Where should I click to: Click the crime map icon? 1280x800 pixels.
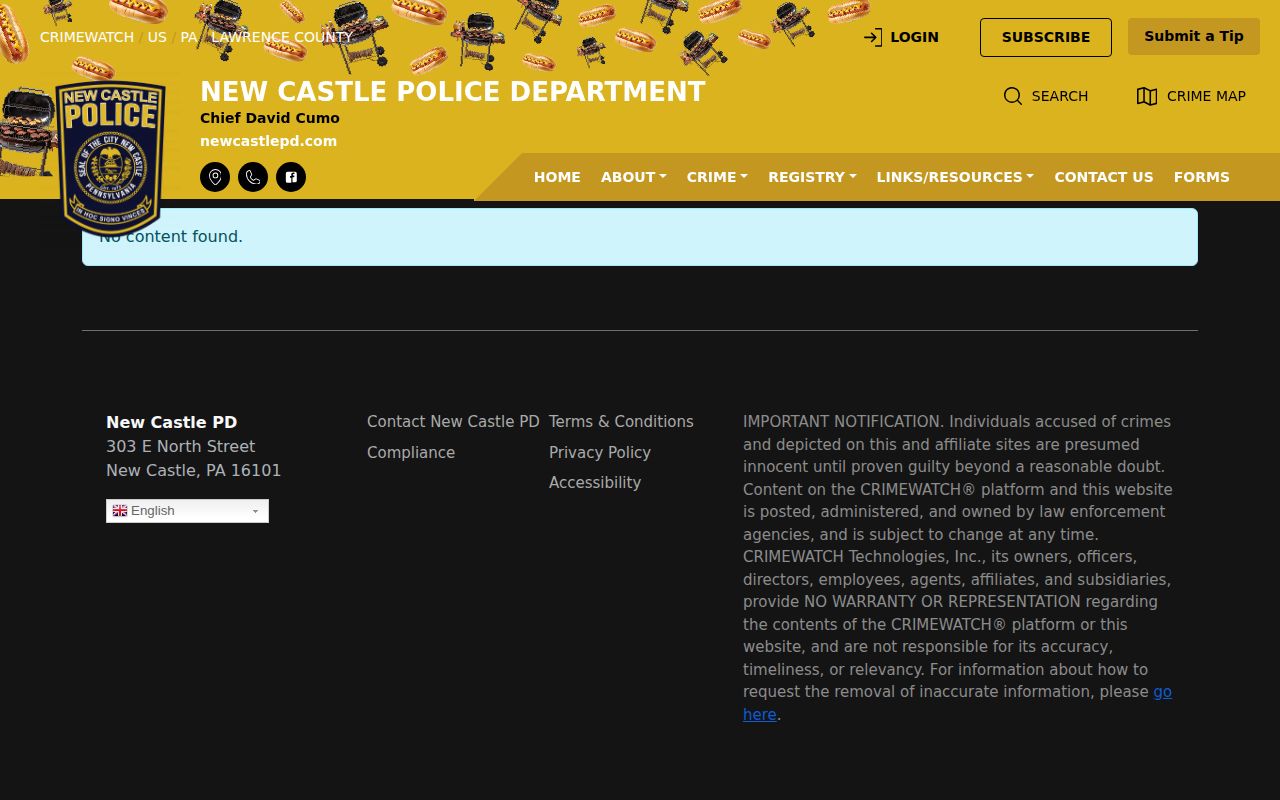1147,96
